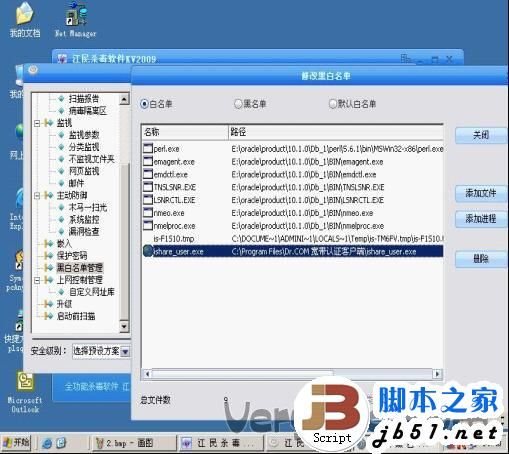The height and width of the screenshot is (454, 509).
Task: Select 黑白名单管理 tree item
Action: click(79, 268)
